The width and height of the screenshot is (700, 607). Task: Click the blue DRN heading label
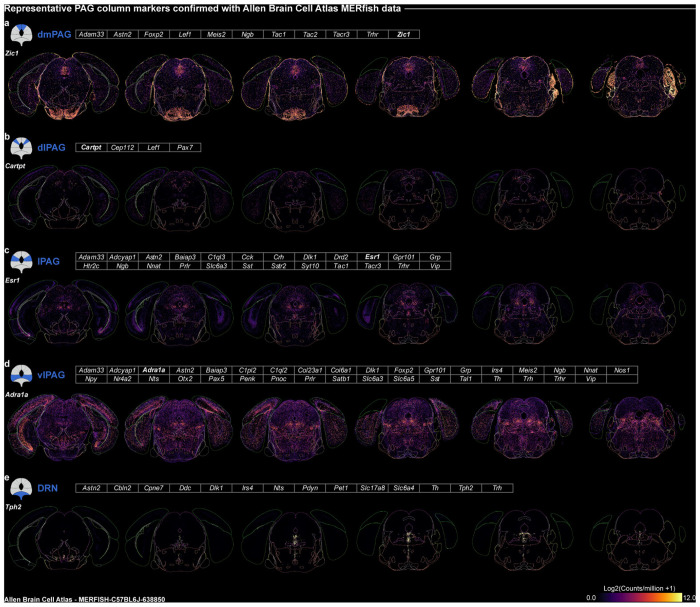tap(50, 487)
